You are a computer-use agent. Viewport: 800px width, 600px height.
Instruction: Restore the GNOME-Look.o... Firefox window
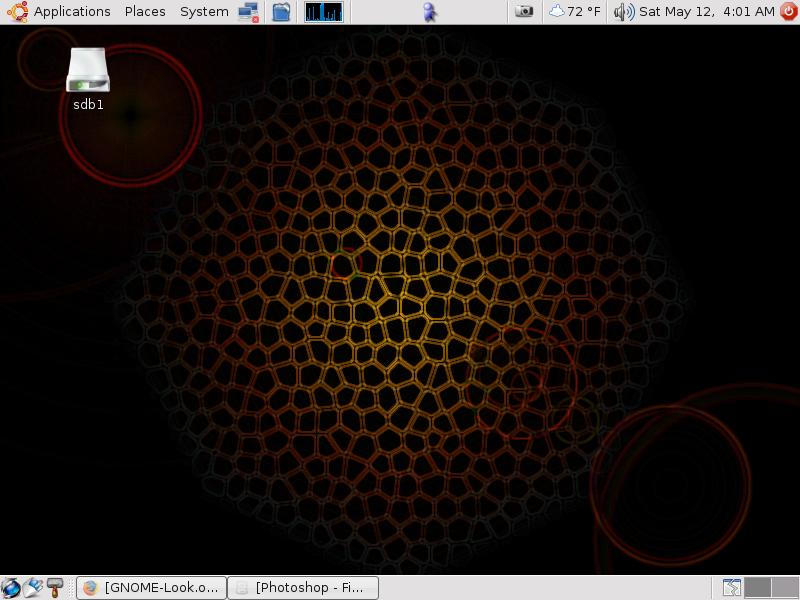152,588
